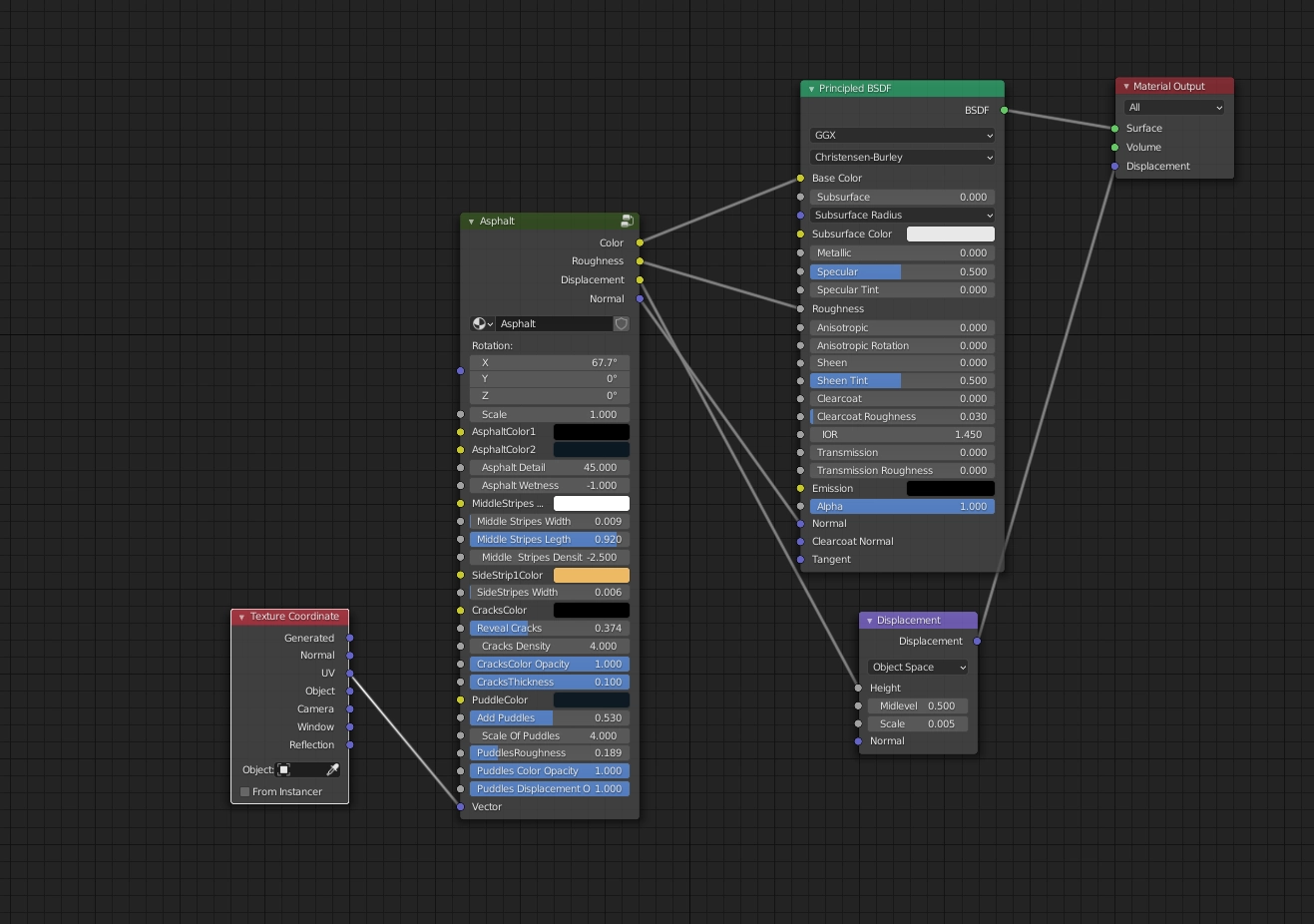1314x924 pixels.
Task: Open the GGX distribution dropdown
Action: click(x=903, y=136)
